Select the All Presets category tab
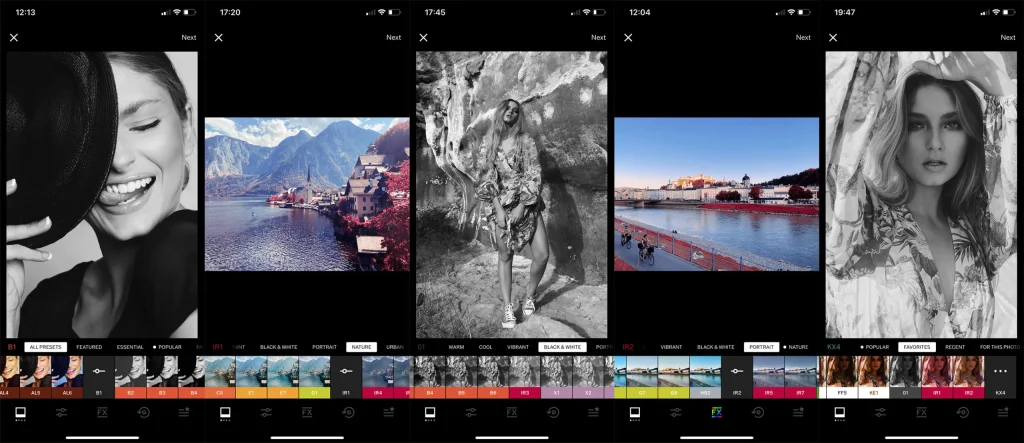This screenshot has height=443, width=1024. pyautogui.click(x=45, y=347)
